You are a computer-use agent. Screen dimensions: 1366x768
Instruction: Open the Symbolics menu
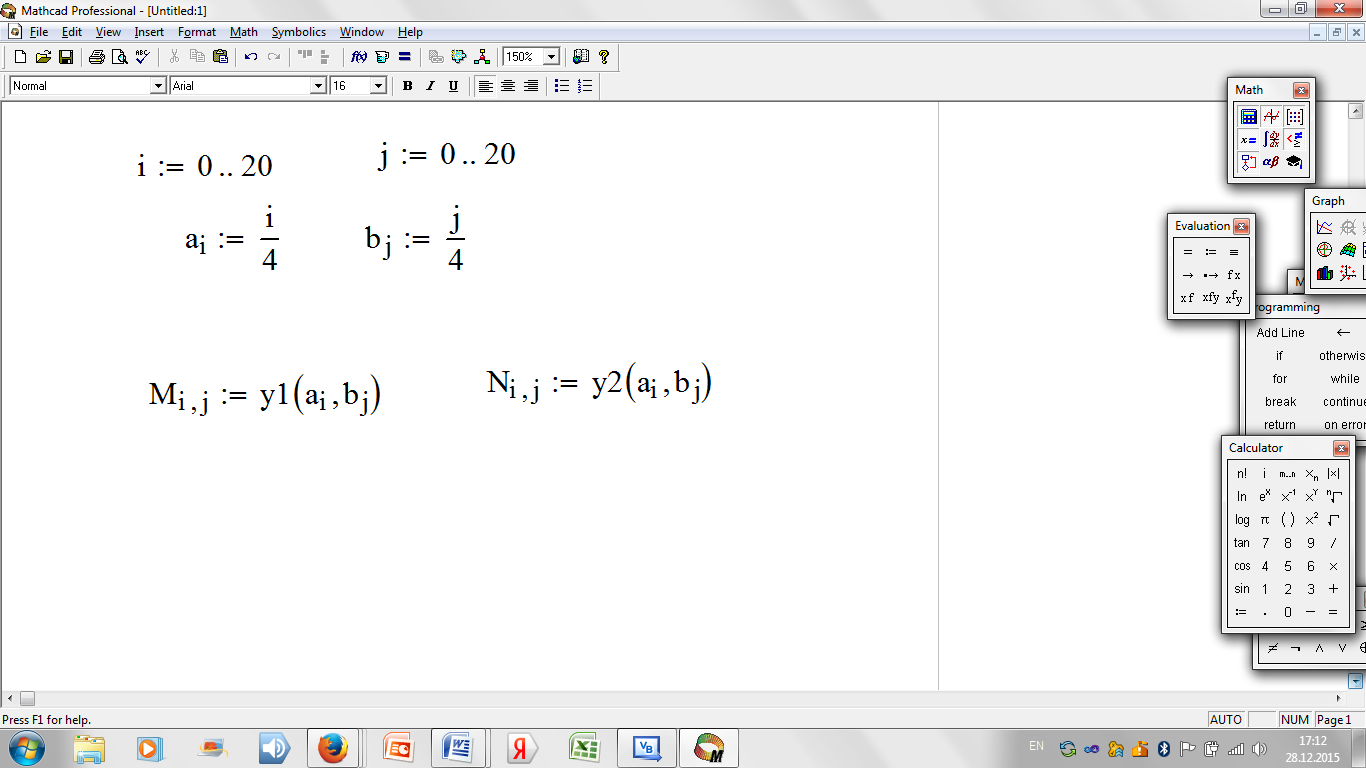click(298, 32)
